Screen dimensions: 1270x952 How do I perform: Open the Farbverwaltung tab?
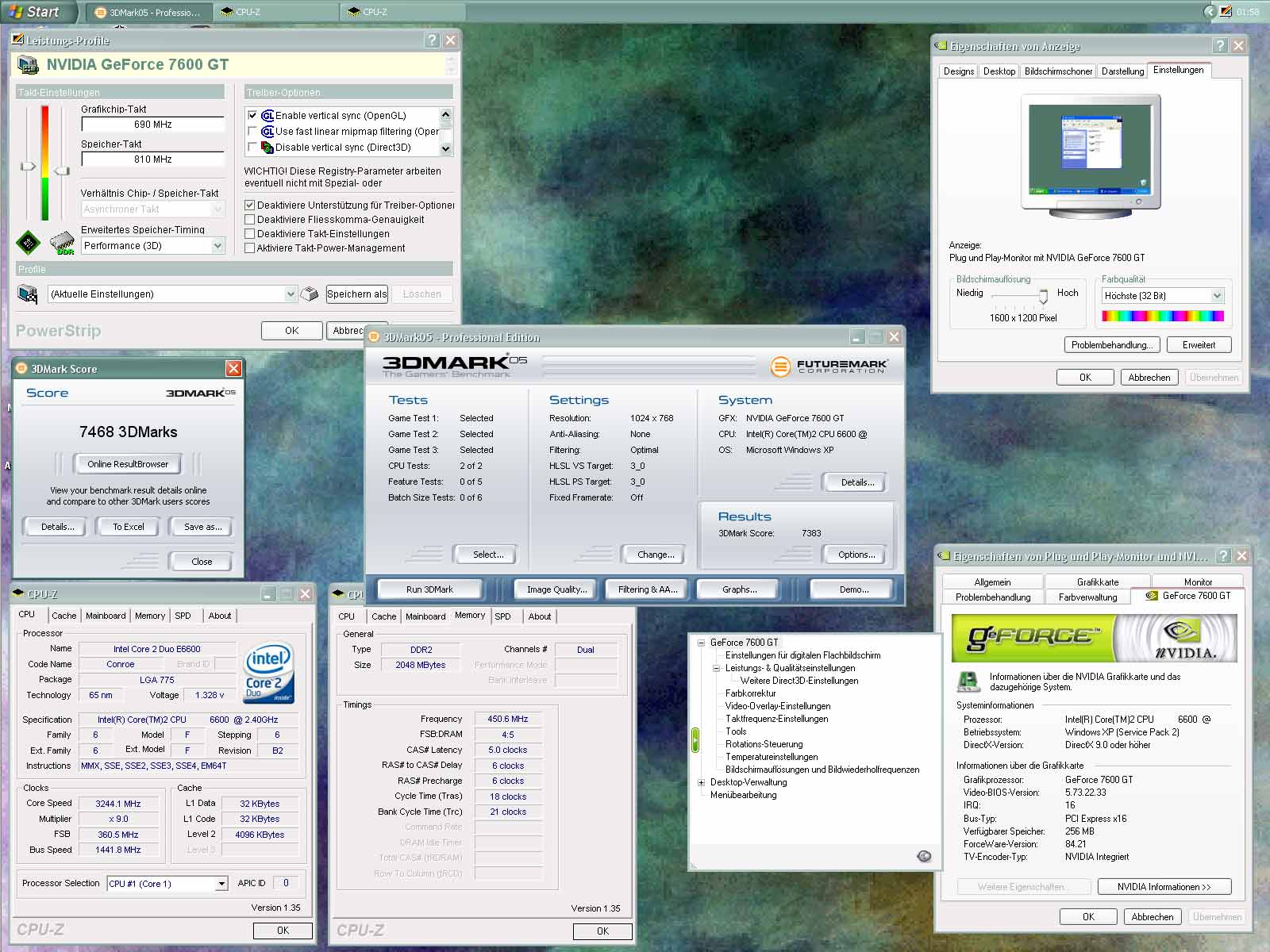pyautogui.click(x=1087, y=597)
